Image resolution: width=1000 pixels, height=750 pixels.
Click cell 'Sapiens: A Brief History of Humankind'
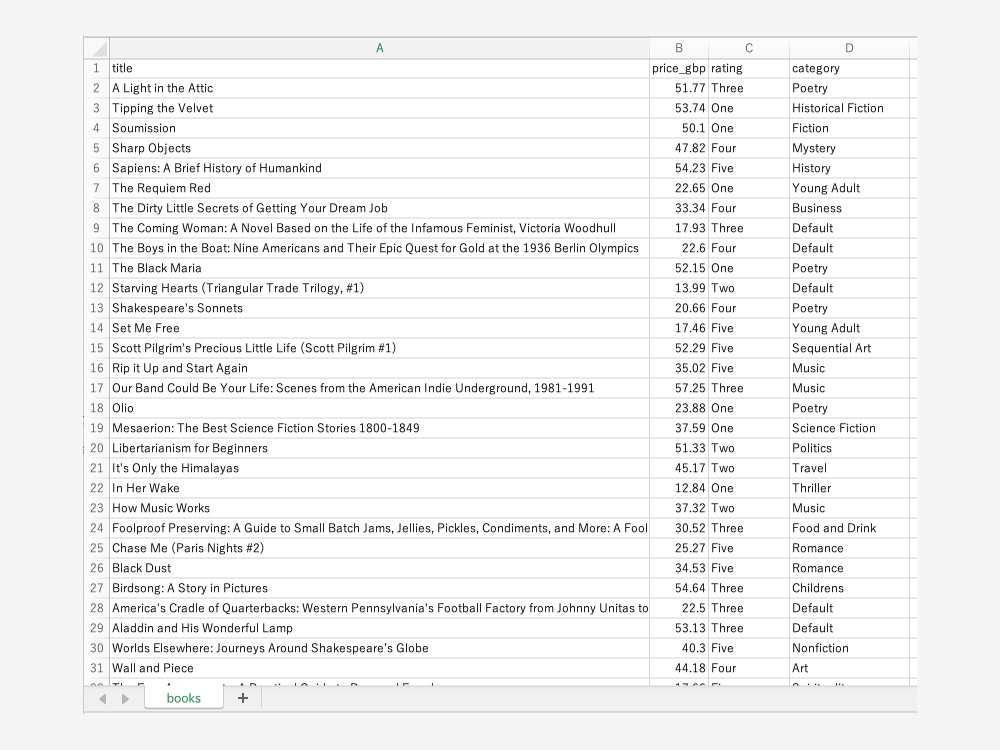(379, 168)
